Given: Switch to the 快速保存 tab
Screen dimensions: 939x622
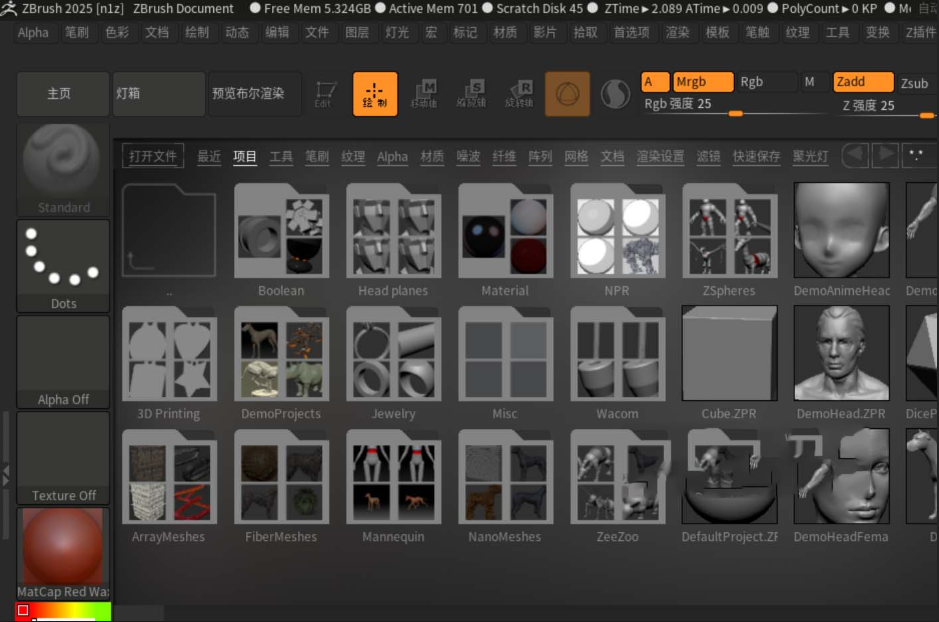Looking at the screenshot, I should click(x=756, y=157).
